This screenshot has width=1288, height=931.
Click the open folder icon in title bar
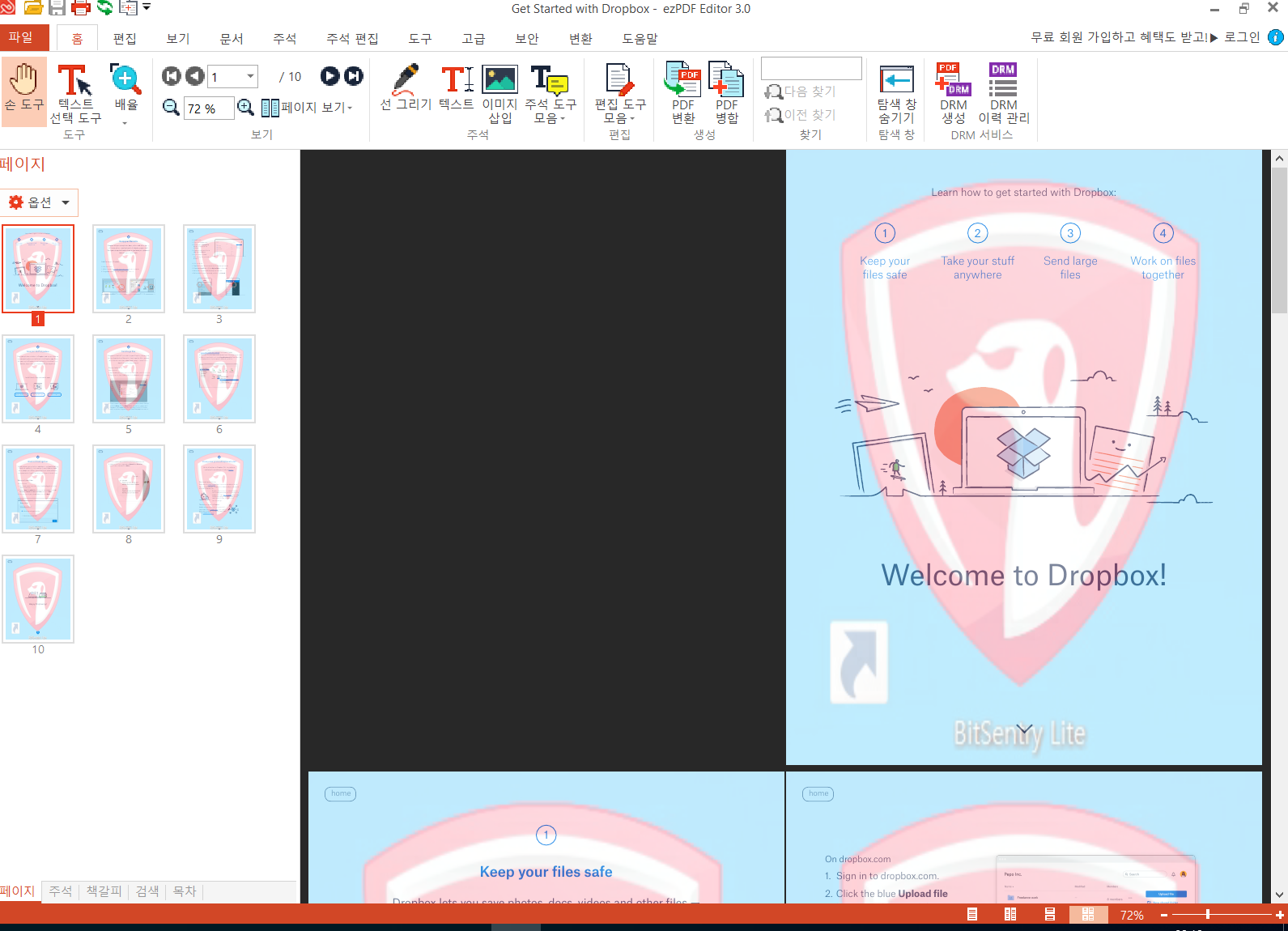point(33,8)
